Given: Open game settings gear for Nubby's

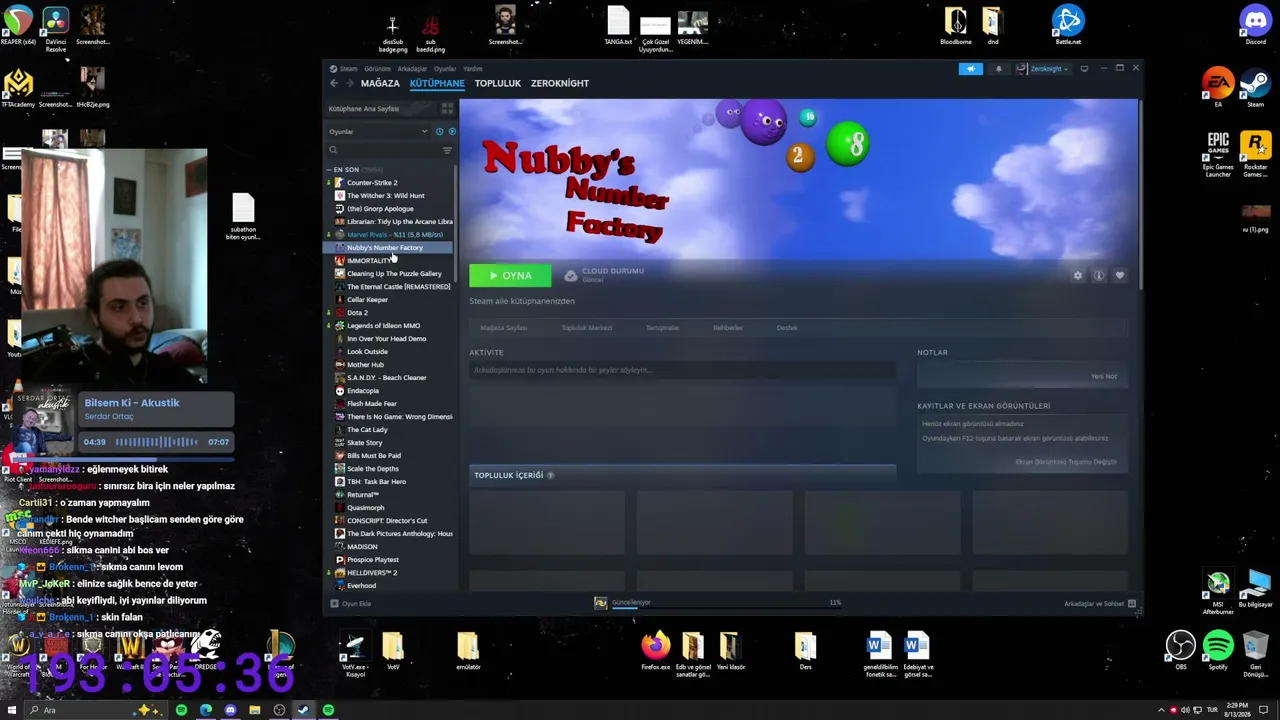Looking at the screenshot, I should (x=1077, y=275).
